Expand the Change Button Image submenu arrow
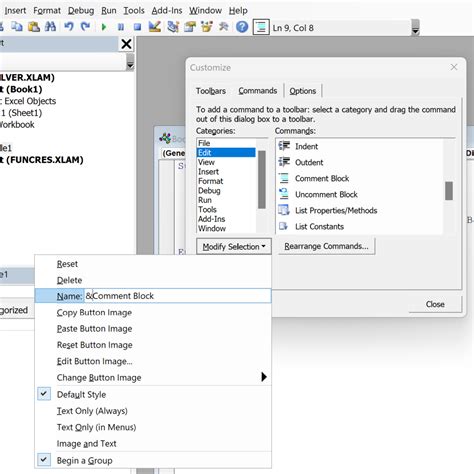This screenshot has width=474, height=474. click(264, 377)
